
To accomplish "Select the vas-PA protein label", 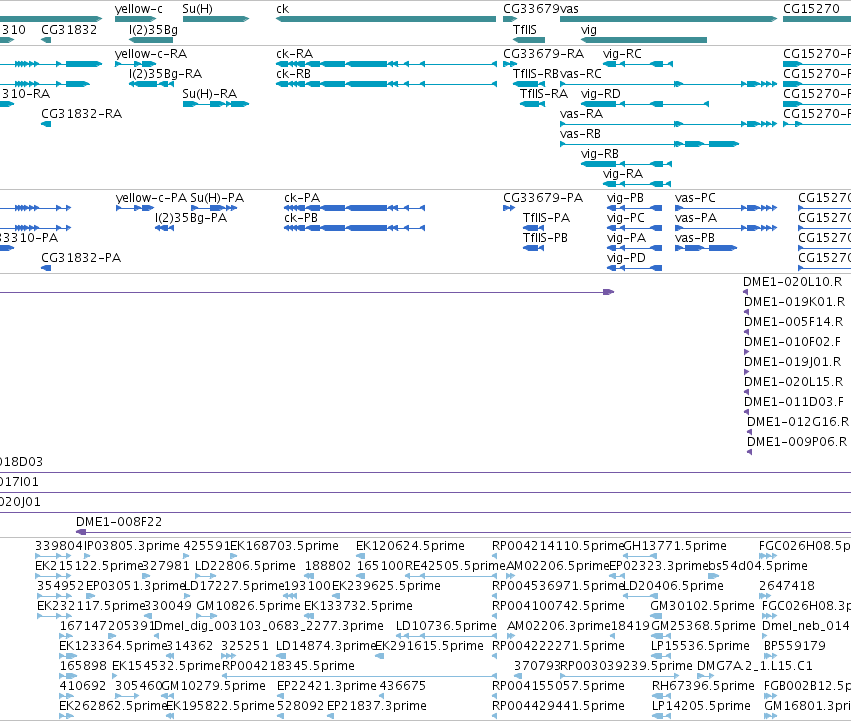I will click(x=696, y=218).
